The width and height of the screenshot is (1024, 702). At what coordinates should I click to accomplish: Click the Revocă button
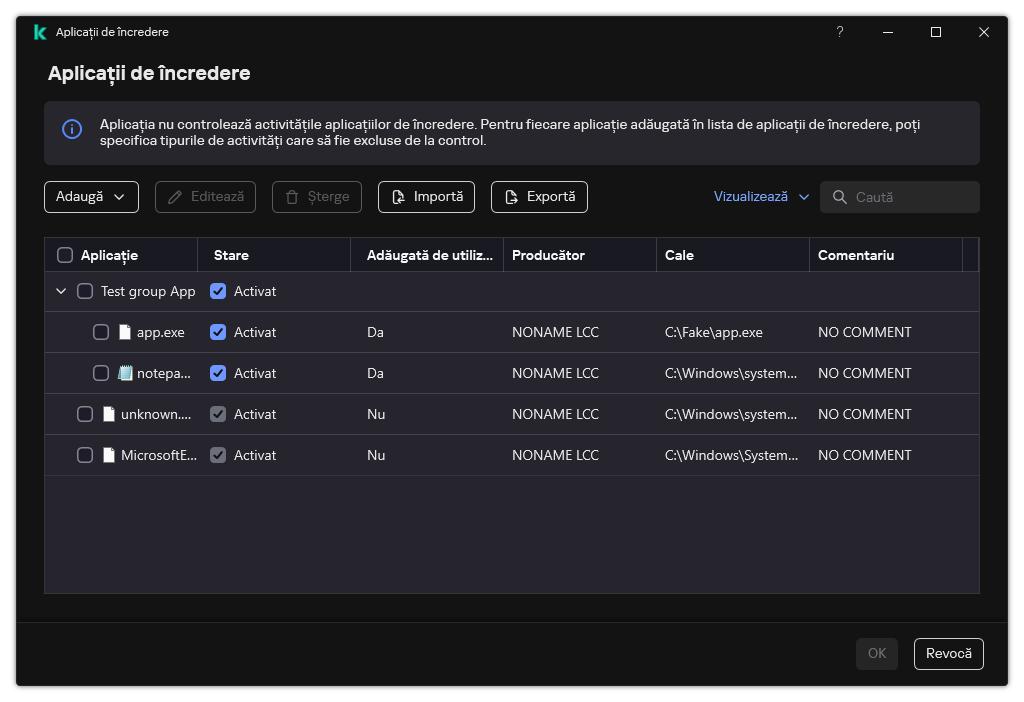click(x=948, y=653)
